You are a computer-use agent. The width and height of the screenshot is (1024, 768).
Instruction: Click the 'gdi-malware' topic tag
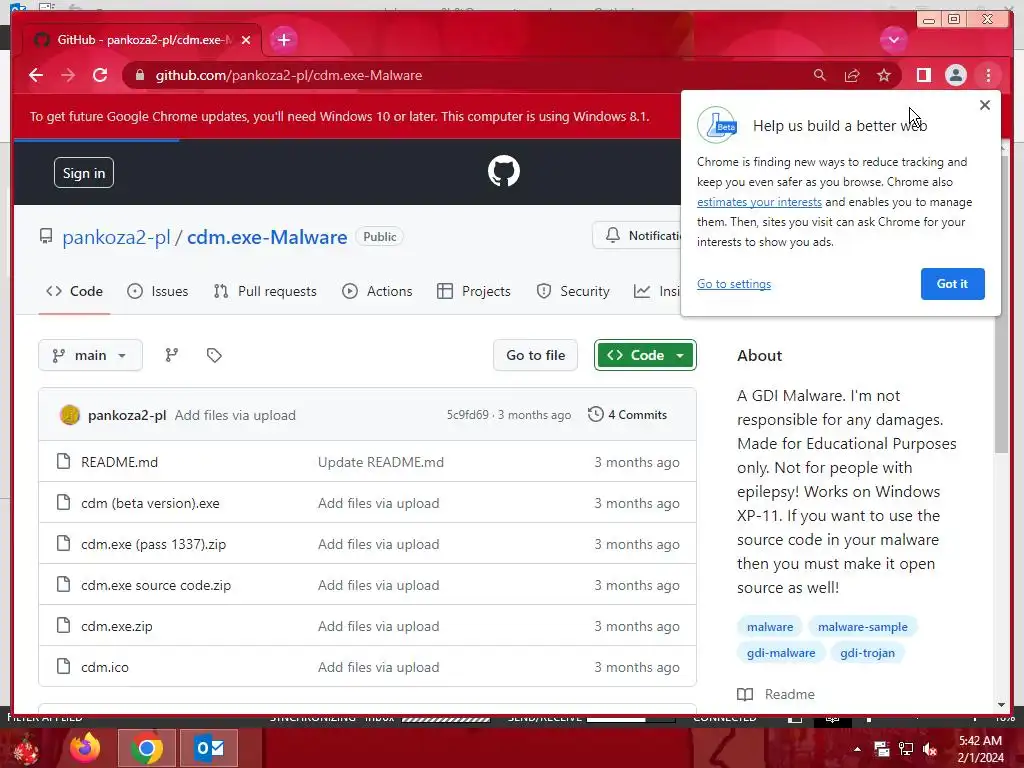coord(781,653)
